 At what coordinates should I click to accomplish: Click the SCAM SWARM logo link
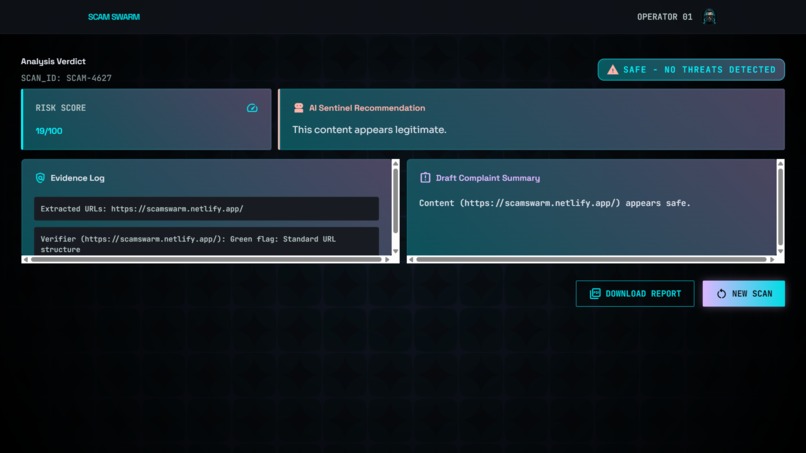[x=114, y=17]
